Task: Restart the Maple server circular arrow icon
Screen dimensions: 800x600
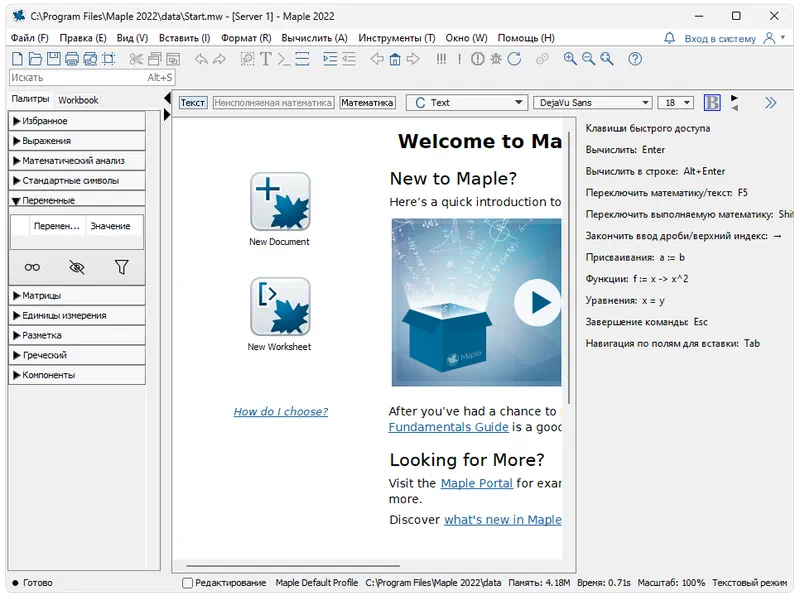Action: click(x=514, y=59)
